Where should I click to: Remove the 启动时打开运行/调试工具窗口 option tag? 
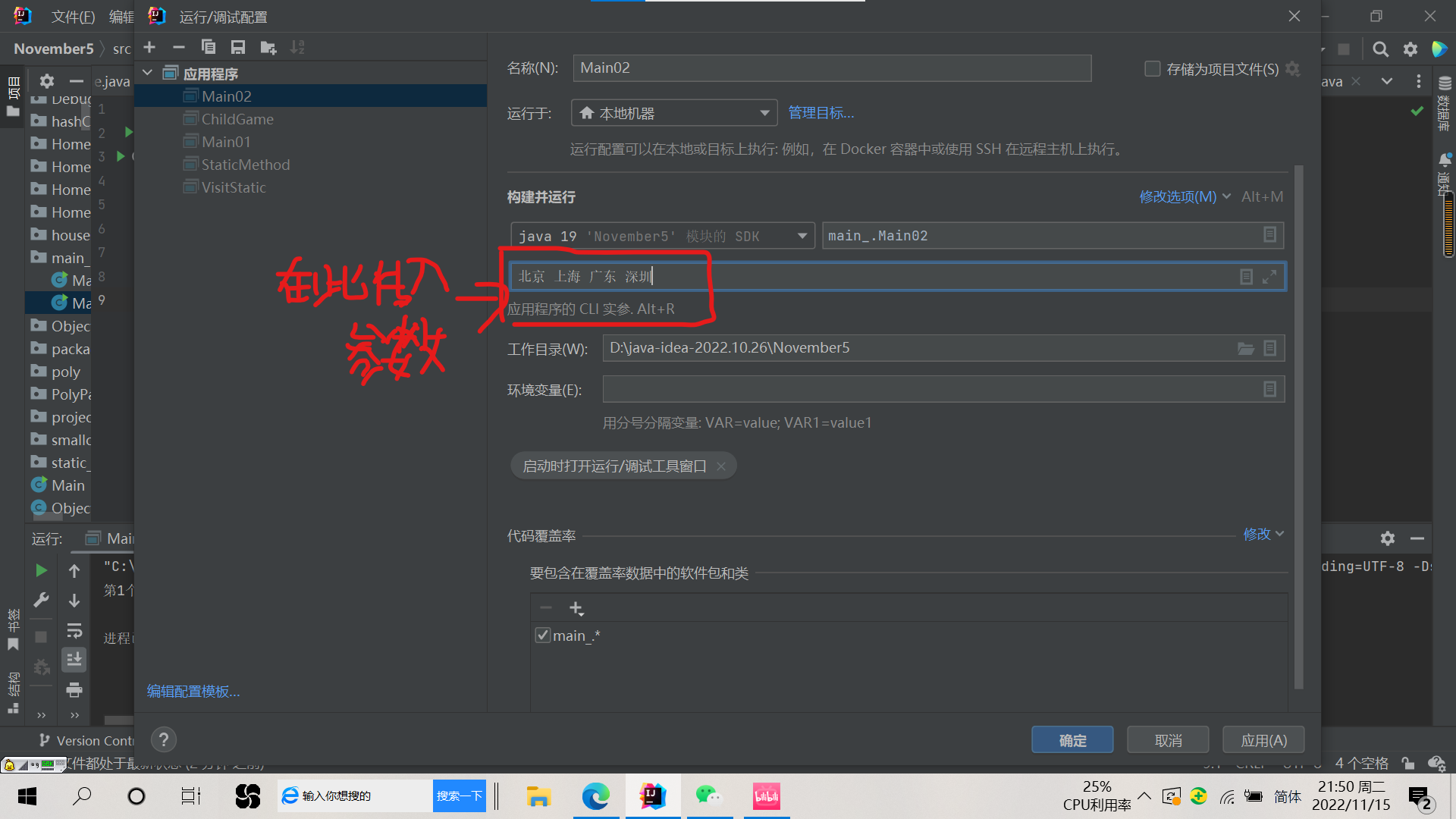pyautogui.click(x=721, y=466)
